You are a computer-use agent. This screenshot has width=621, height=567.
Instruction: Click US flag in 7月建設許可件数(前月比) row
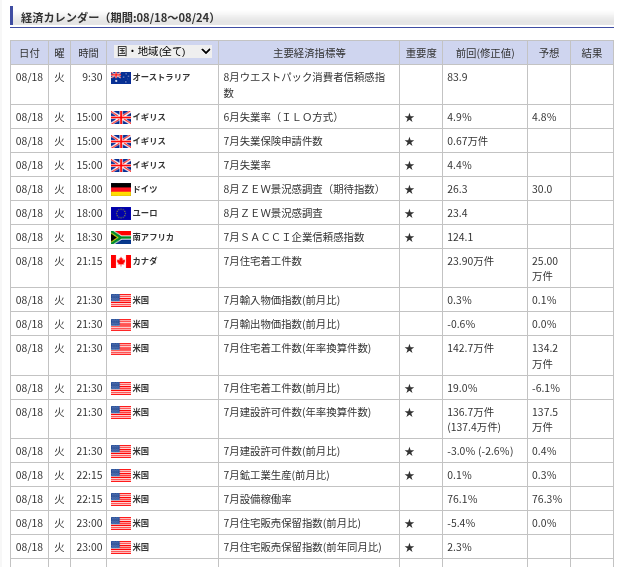point(121,451)
